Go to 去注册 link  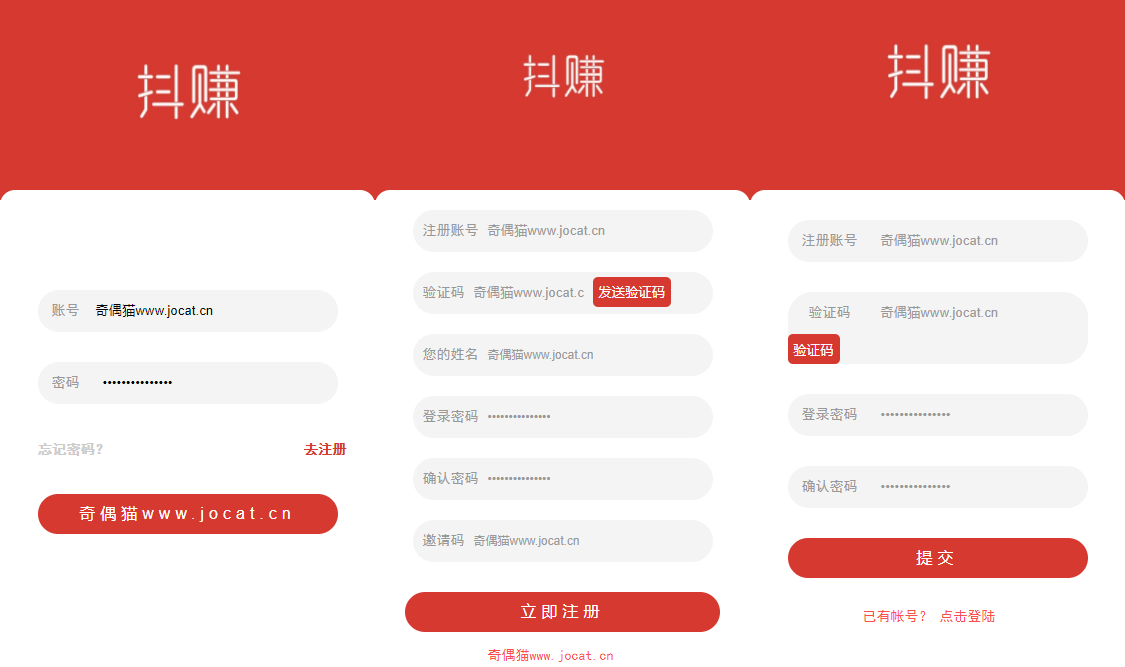point(325,450)
